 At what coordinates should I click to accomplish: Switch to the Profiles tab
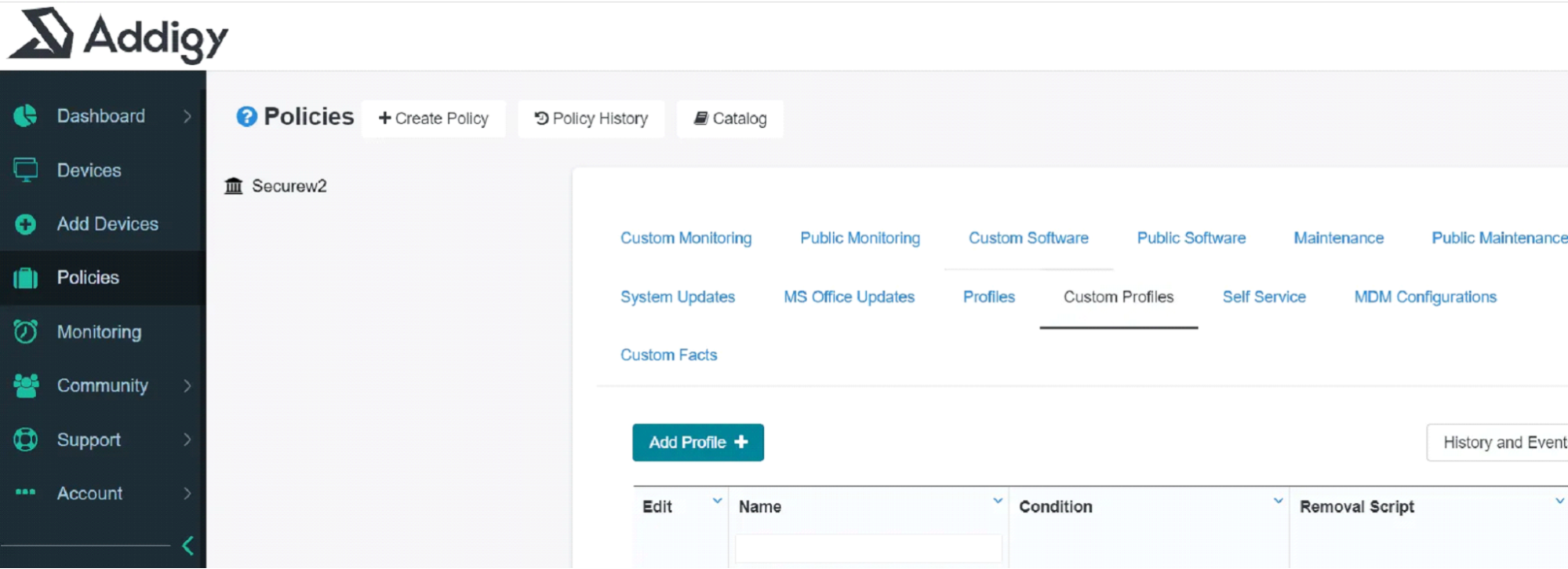click(x=988, y=297)
